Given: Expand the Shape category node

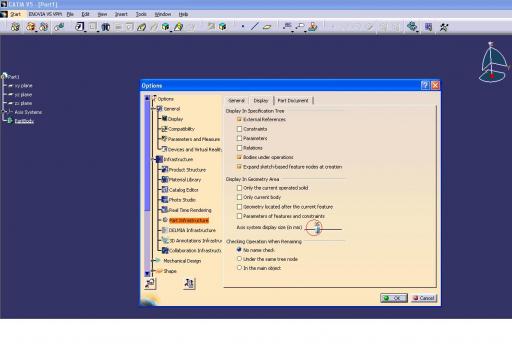Looking at the screenshot, I should coord(153,271).
